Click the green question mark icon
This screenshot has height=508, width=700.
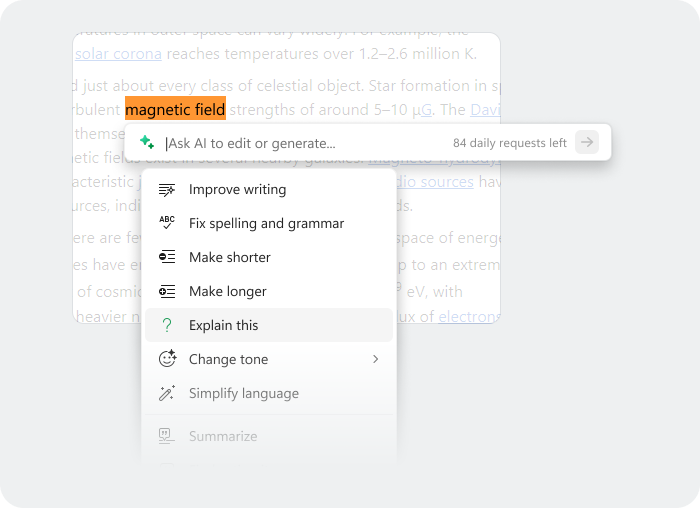click(167, 325)
